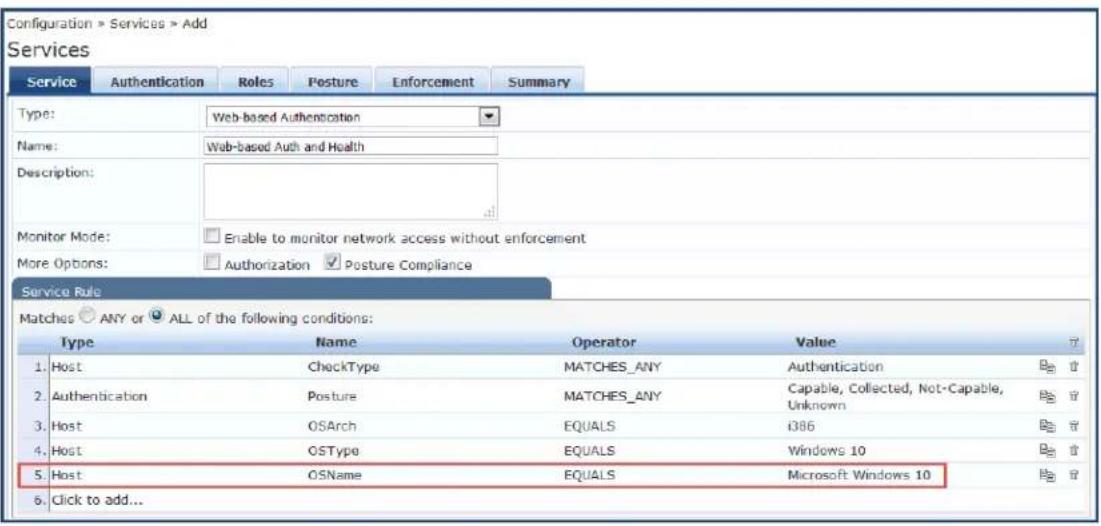Copy the OSArch rule row
Screen dimensions: 1101x526
point(1045,425)
